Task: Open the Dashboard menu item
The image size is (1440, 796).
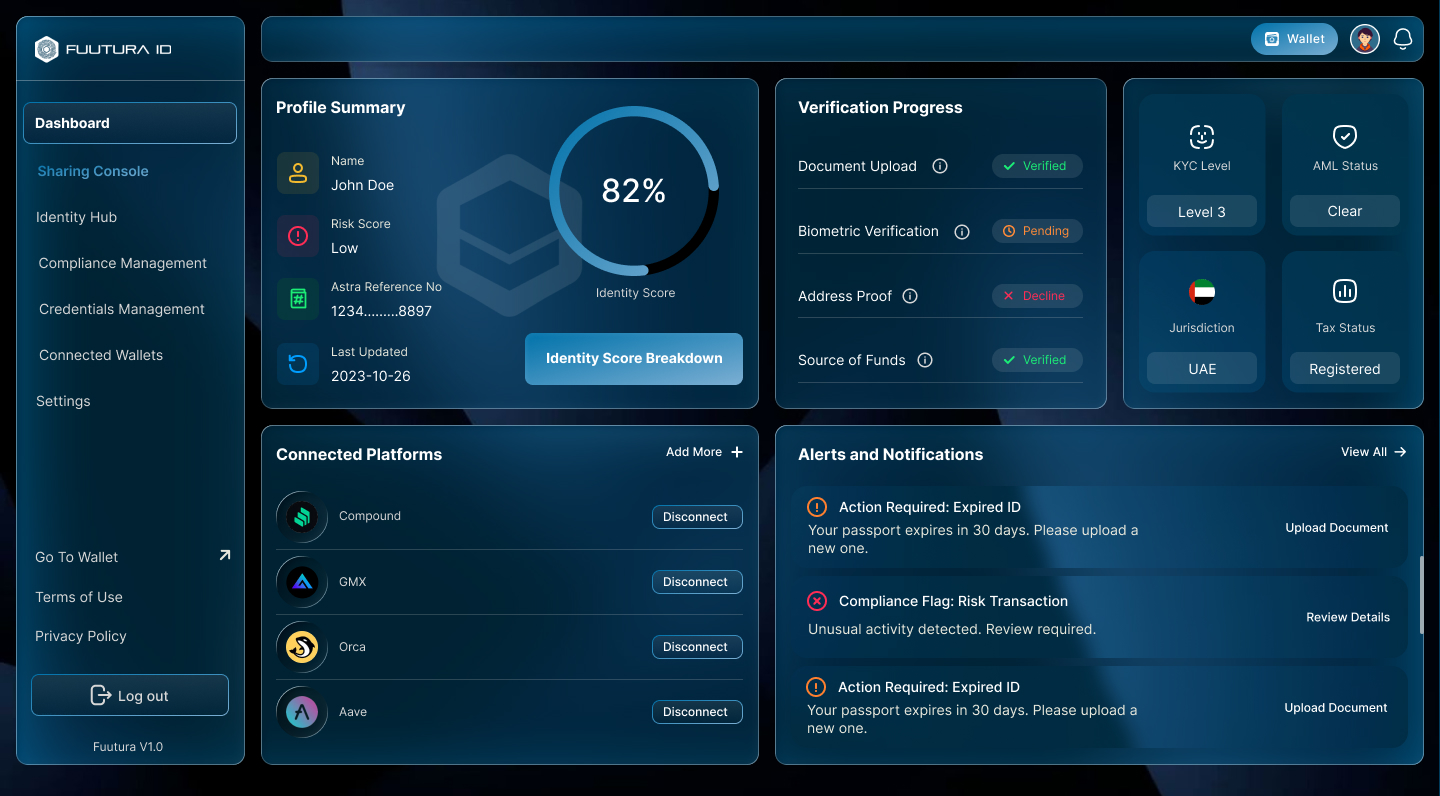Action: [130, 123]
